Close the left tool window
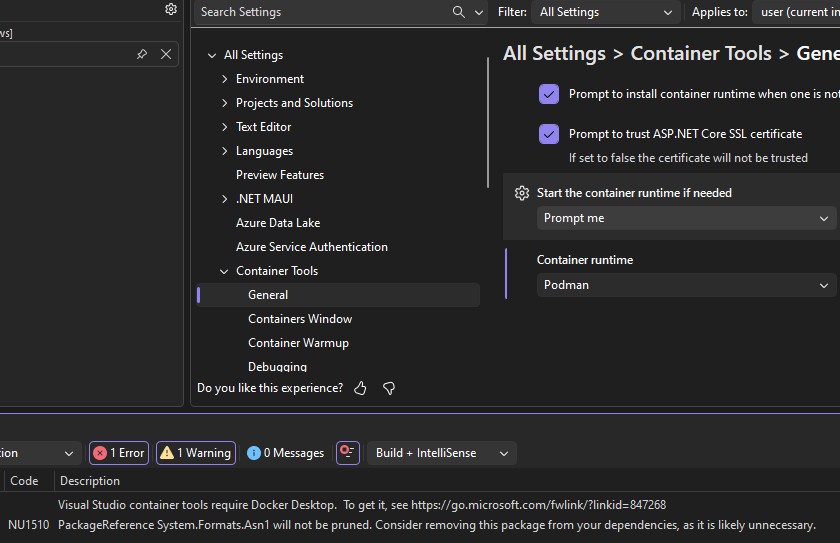The height and width of the screenshot is (543, 840). click(166, 54)
